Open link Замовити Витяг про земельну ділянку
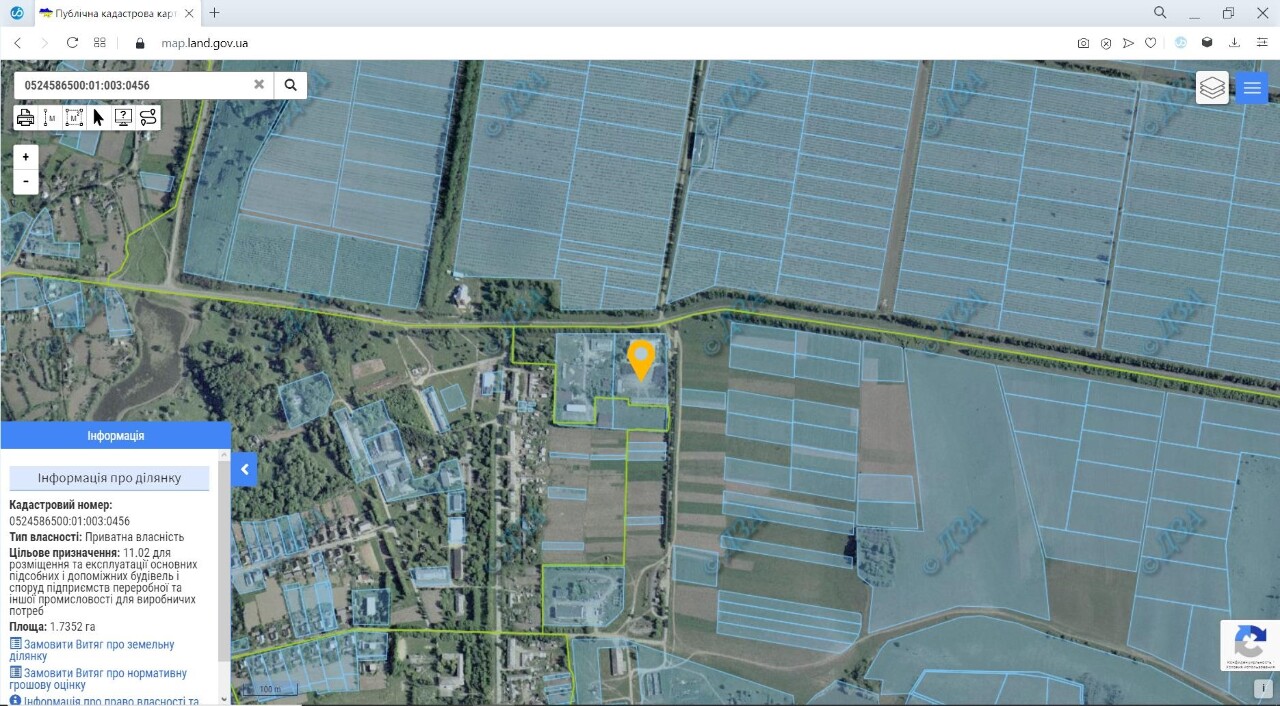Viewport: 1280px width, 706px height. (x=91, y=650)
